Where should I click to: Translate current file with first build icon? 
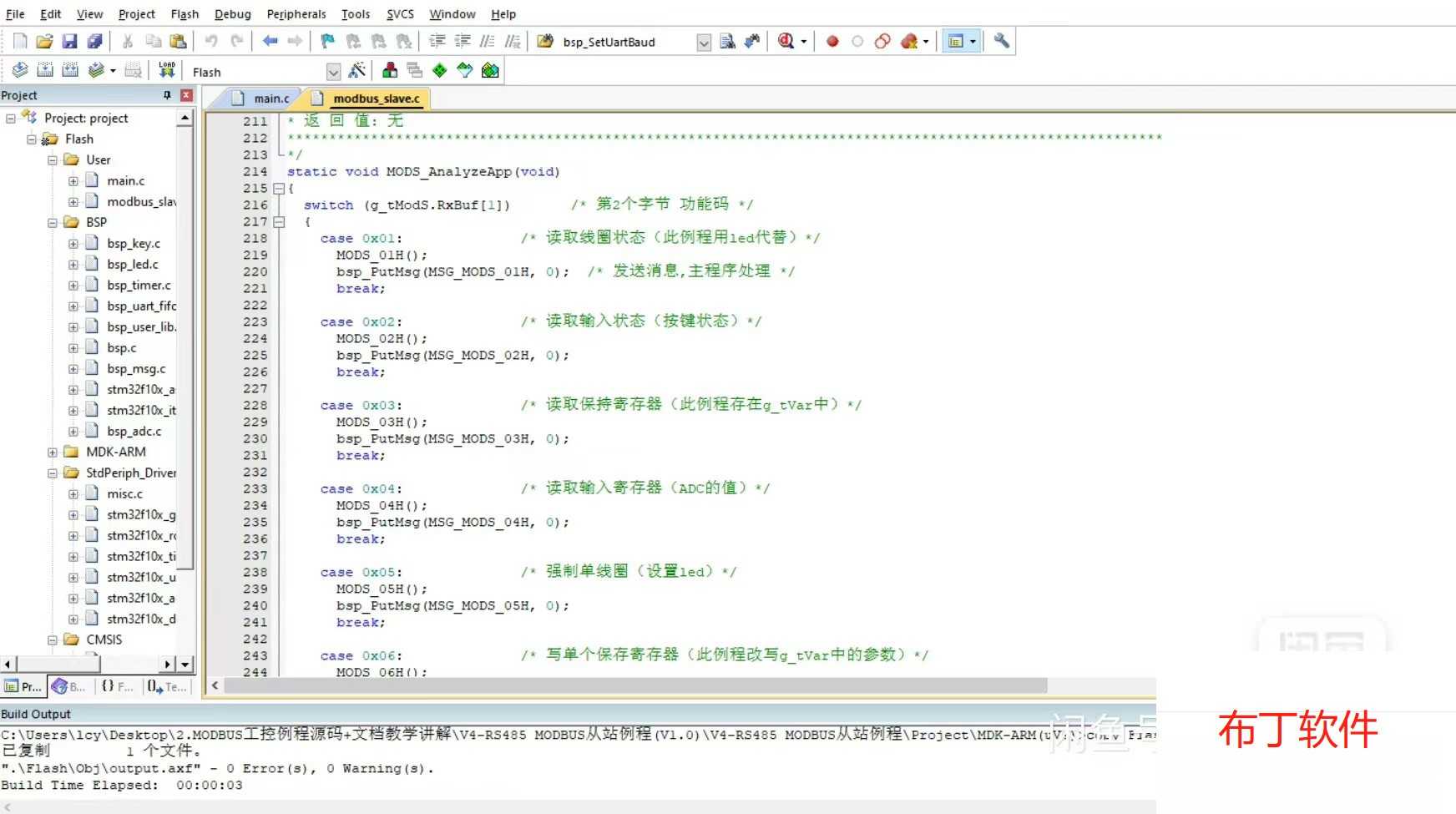(20, 70)
